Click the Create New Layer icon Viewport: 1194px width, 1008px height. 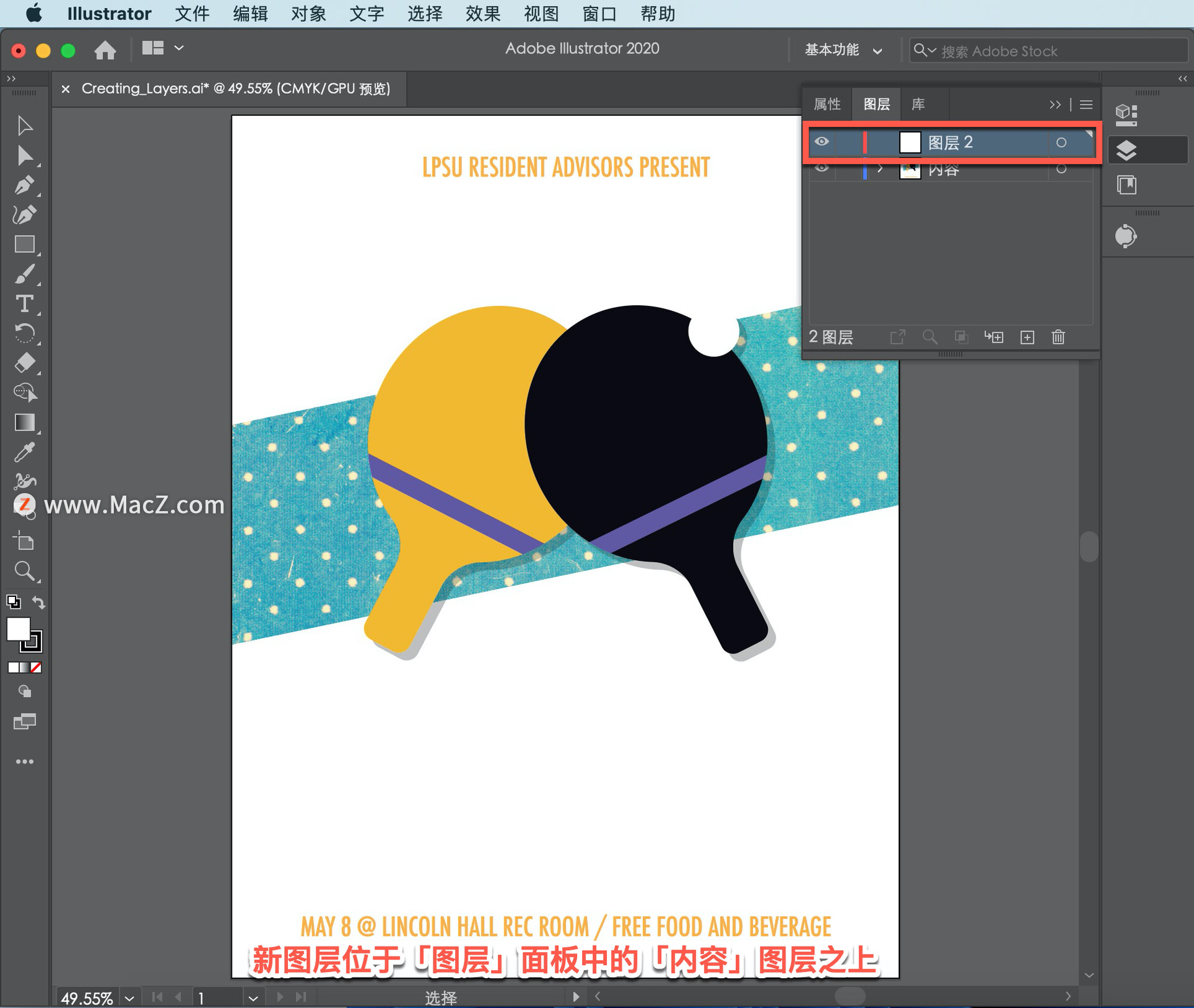pos(1027,337)
